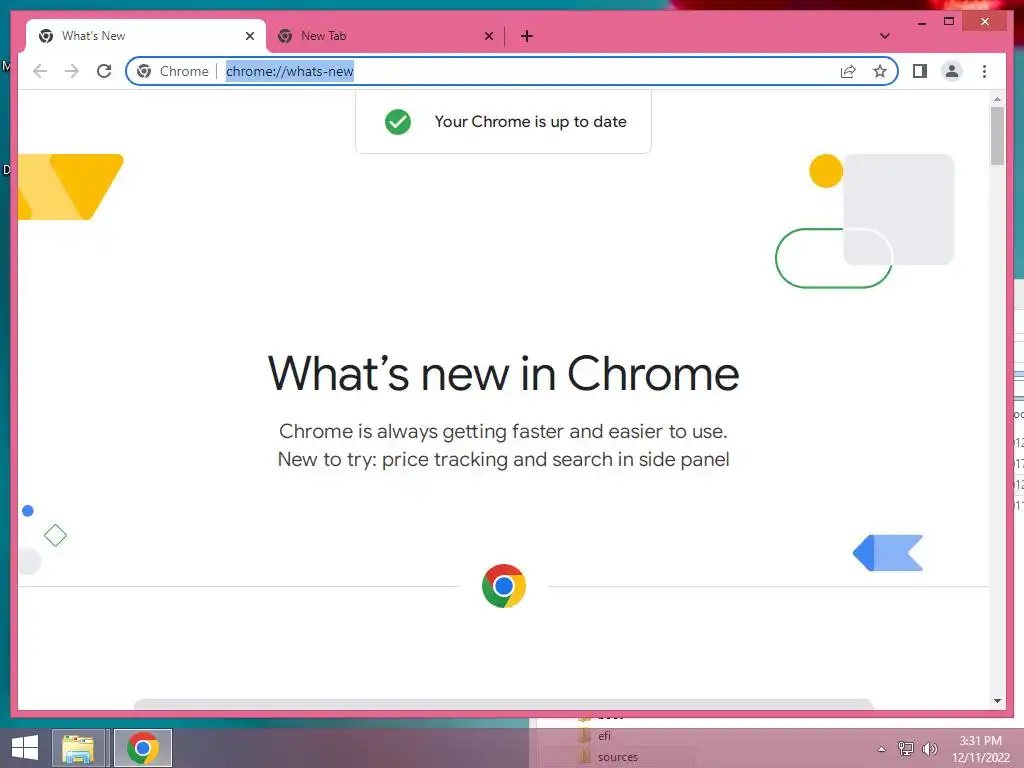Open the Windows Start button
Screen dimensions: 1024x768
[x=25, y=748]
